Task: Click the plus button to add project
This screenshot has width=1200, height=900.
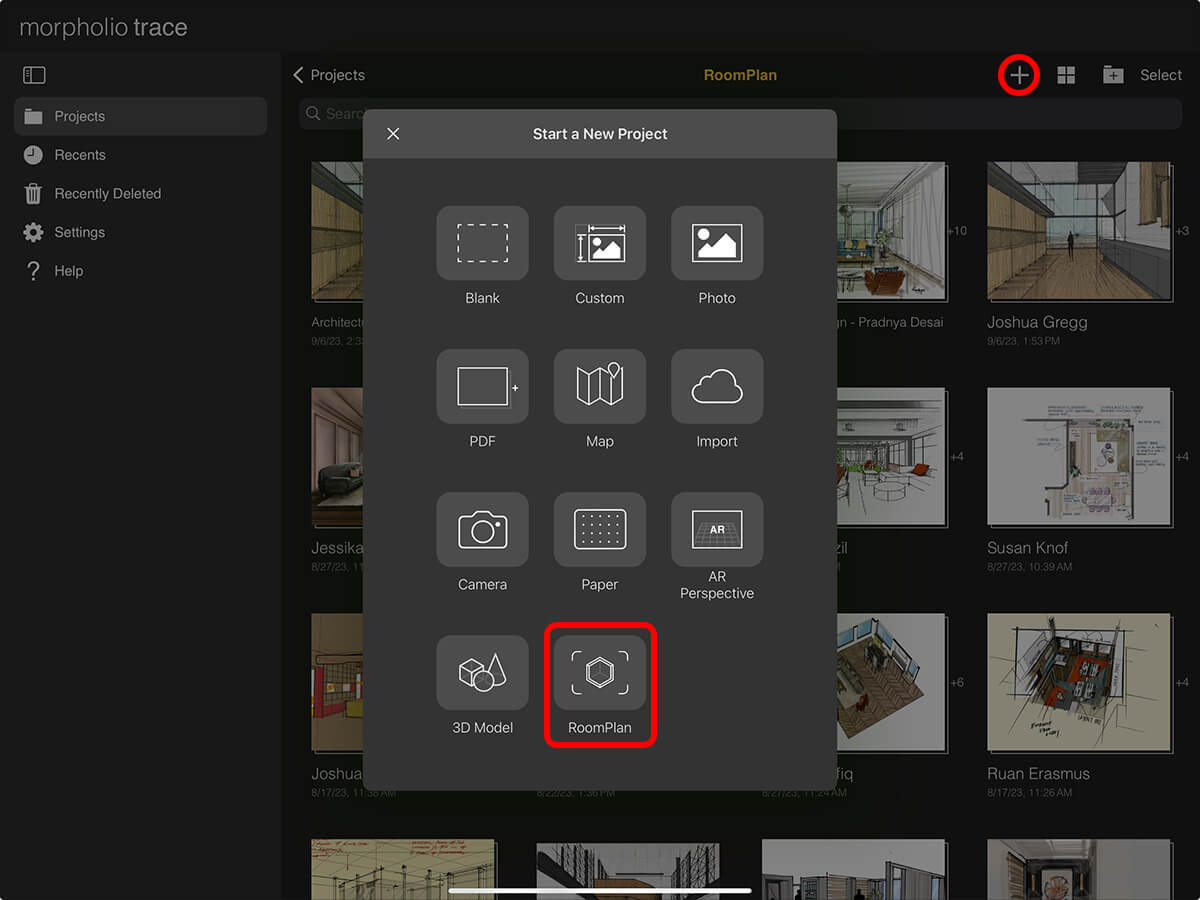Action: click(x=1018, y=75)
